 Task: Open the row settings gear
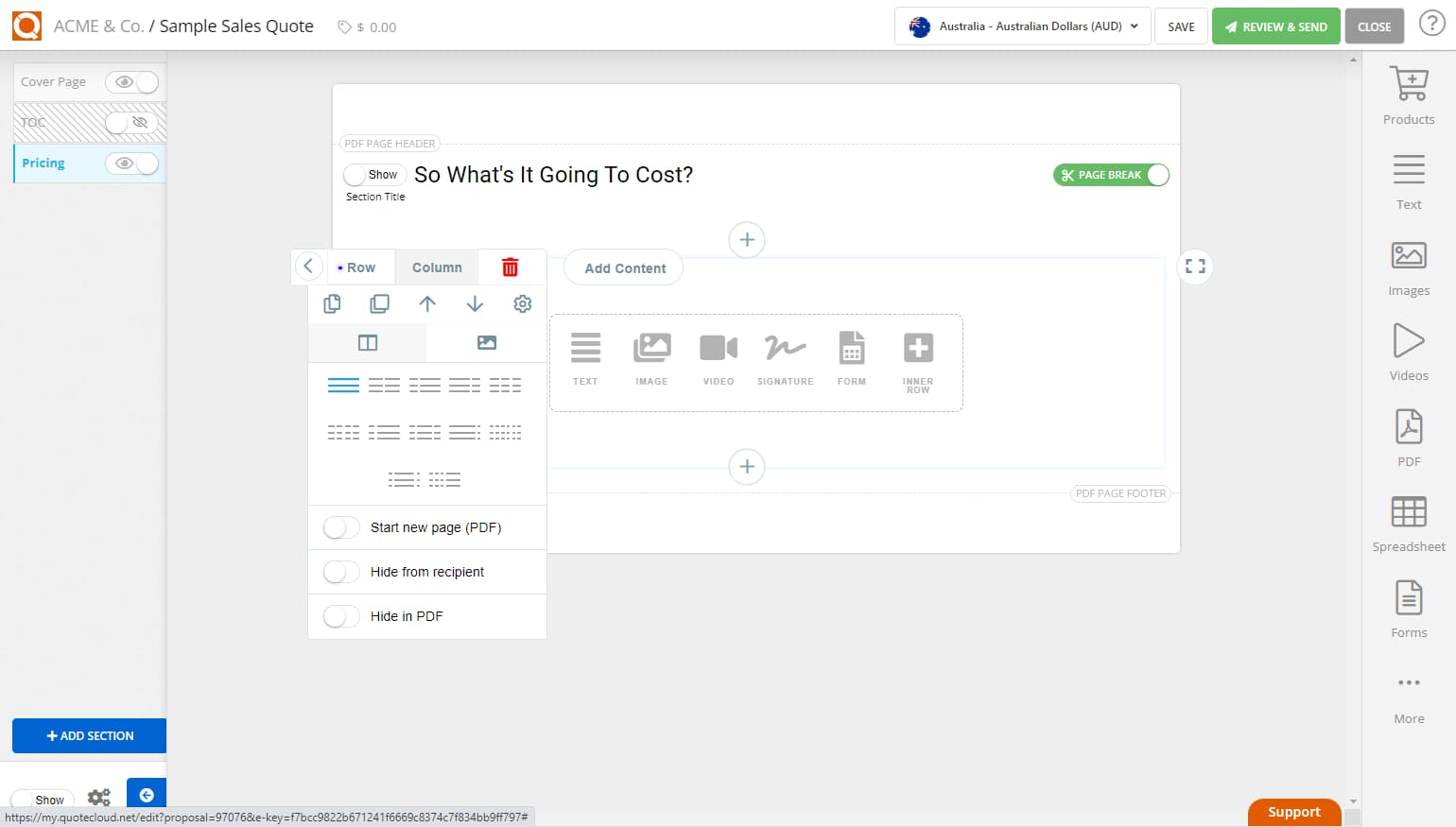522,303
